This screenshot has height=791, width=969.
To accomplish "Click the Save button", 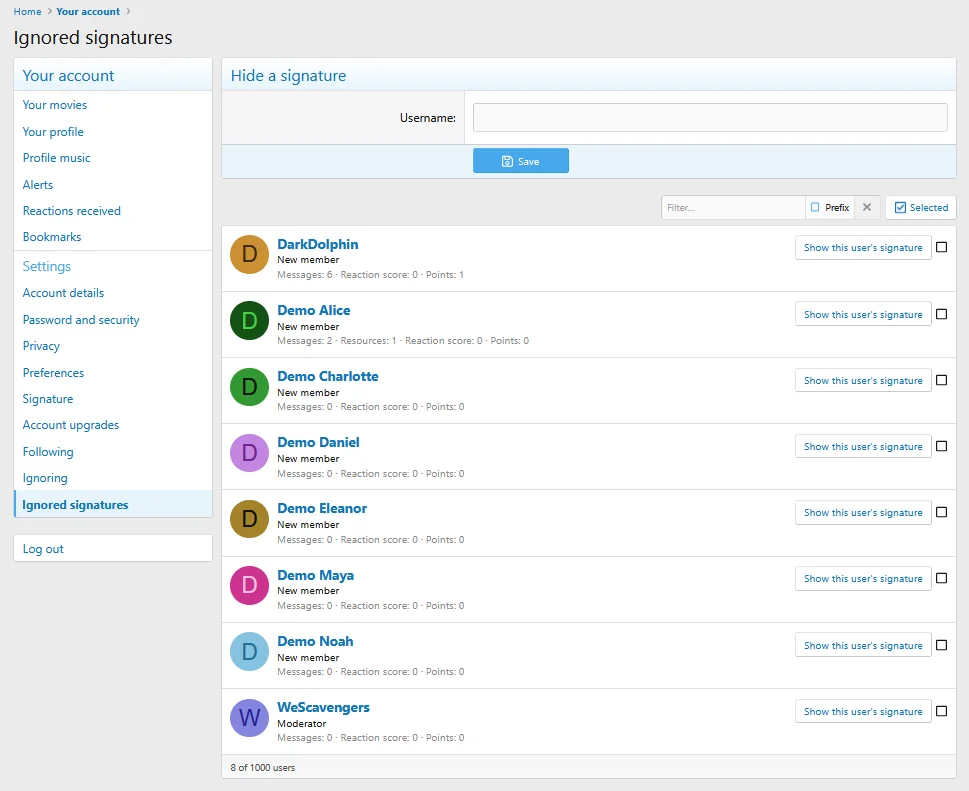I will pos(521,161).
